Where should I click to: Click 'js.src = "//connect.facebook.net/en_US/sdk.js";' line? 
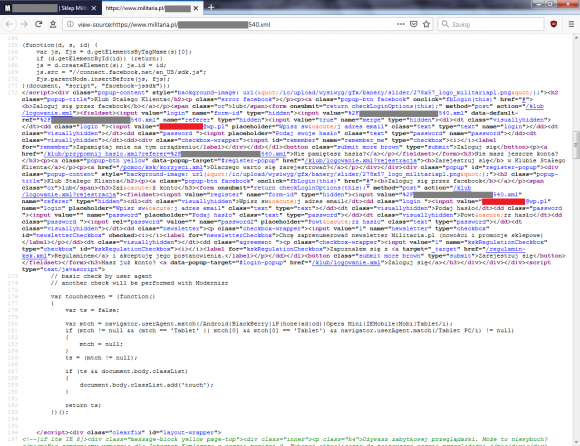click(x=121, y=72)
